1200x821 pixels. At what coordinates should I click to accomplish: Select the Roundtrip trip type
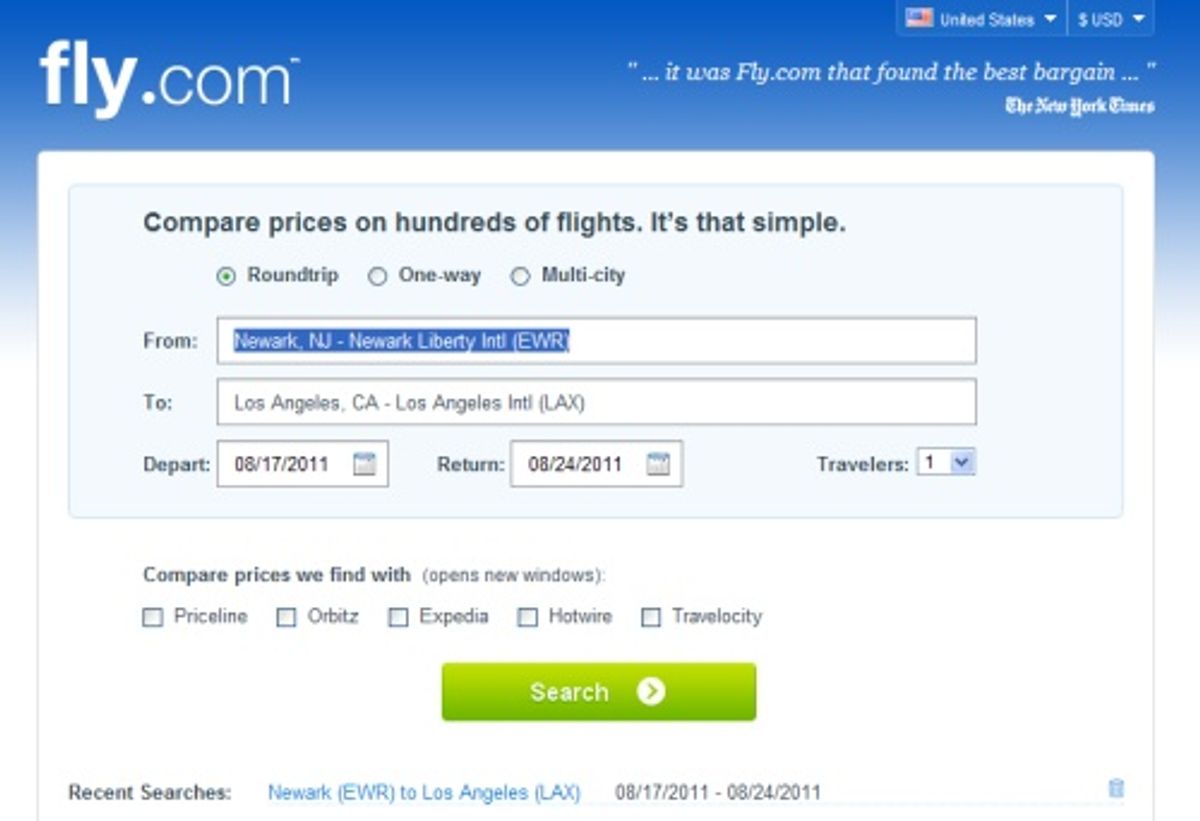coord(228,275)
